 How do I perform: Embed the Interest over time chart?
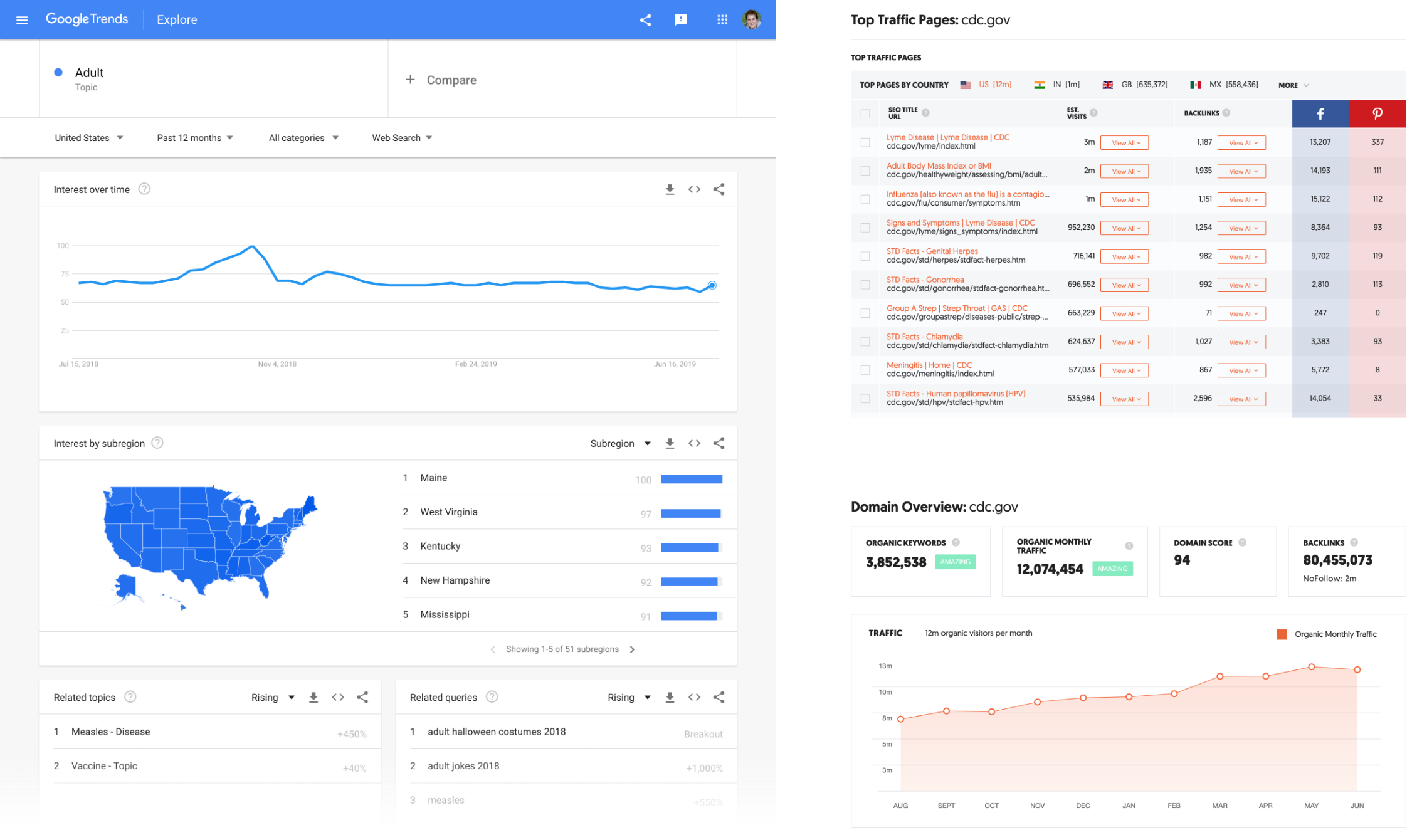click(694, 189)
